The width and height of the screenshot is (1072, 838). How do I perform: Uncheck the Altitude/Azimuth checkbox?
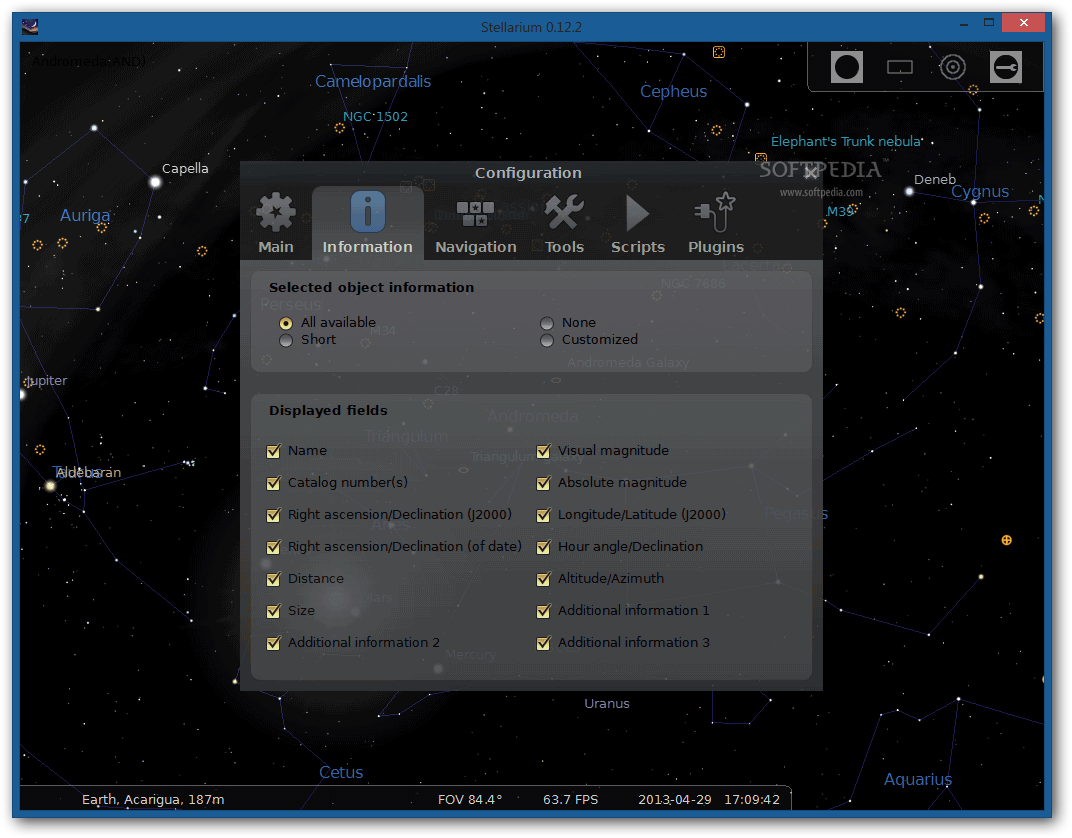click(x=544, y=580)
